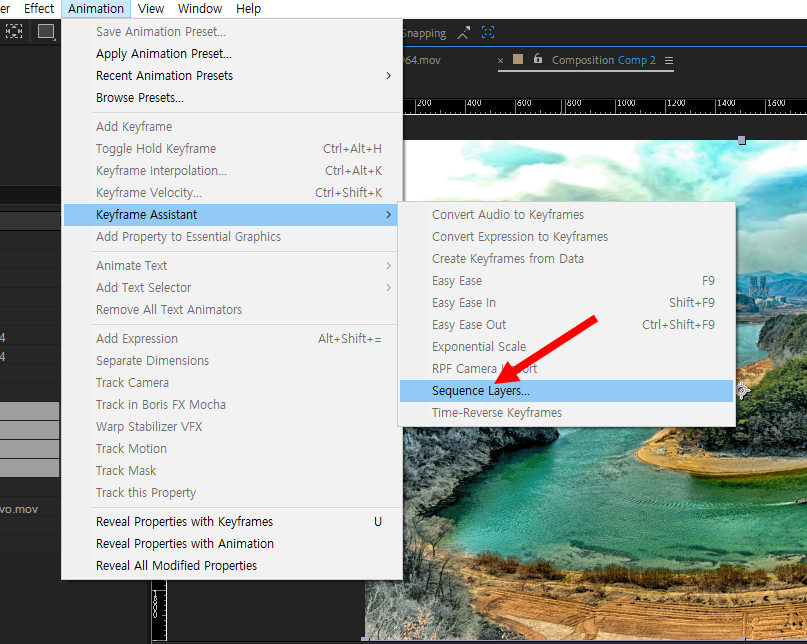Choose Apply Animation Preset
The height and width of the screenshot is (644, 807).
[x=232, y=54]
